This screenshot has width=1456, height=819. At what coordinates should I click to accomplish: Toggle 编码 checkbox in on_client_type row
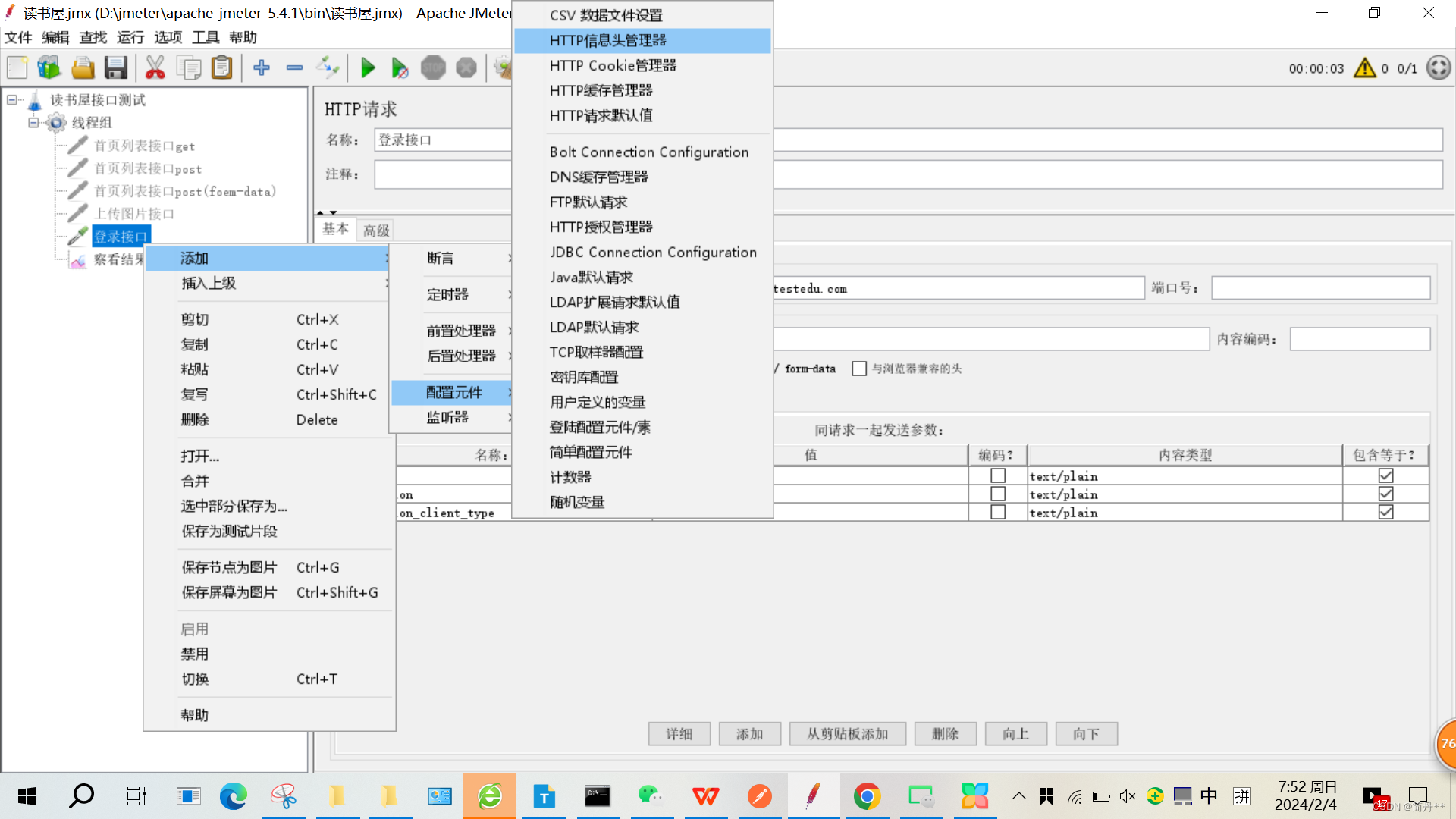[x=998, y=512]
